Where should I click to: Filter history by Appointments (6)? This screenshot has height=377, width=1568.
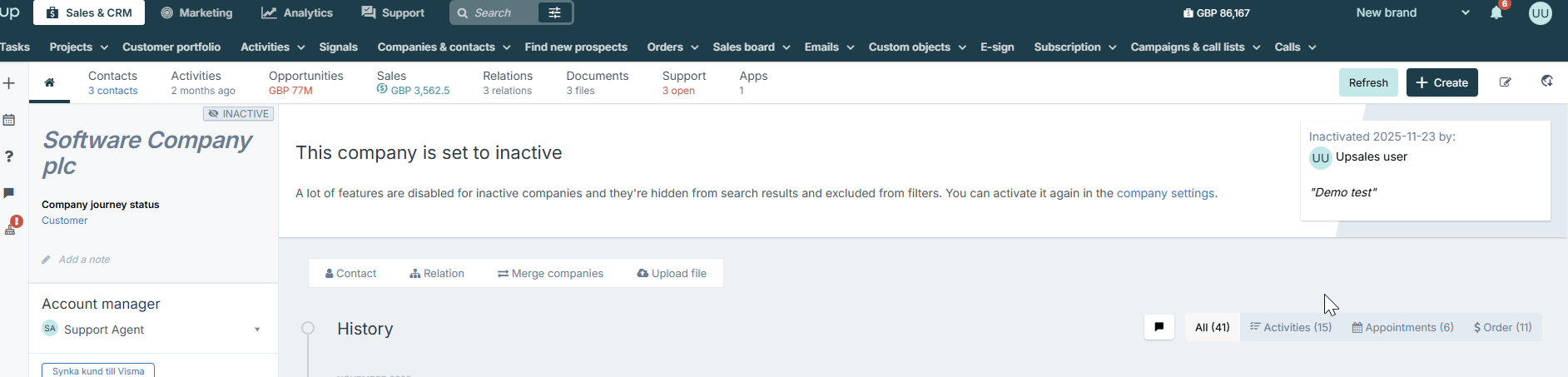(1402, 327)
